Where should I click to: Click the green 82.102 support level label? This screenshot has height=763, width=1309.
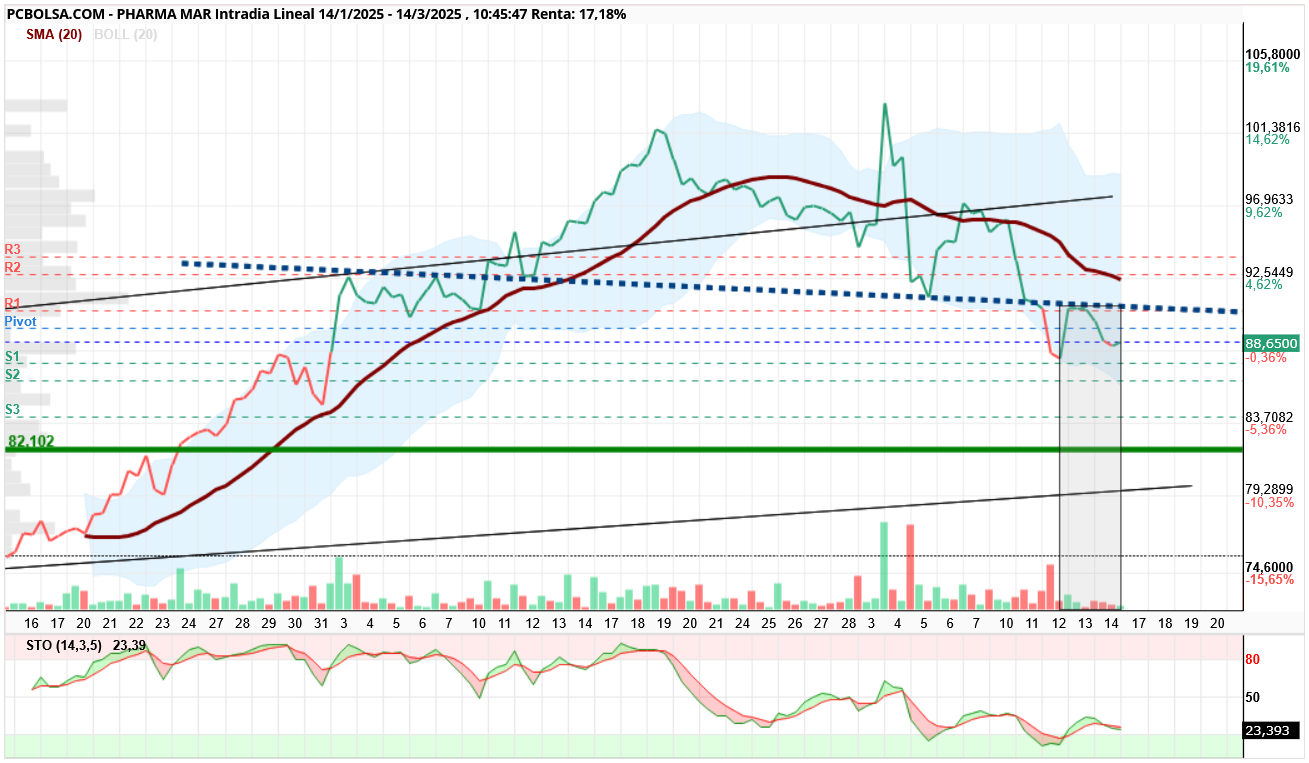tap(31, 440)
